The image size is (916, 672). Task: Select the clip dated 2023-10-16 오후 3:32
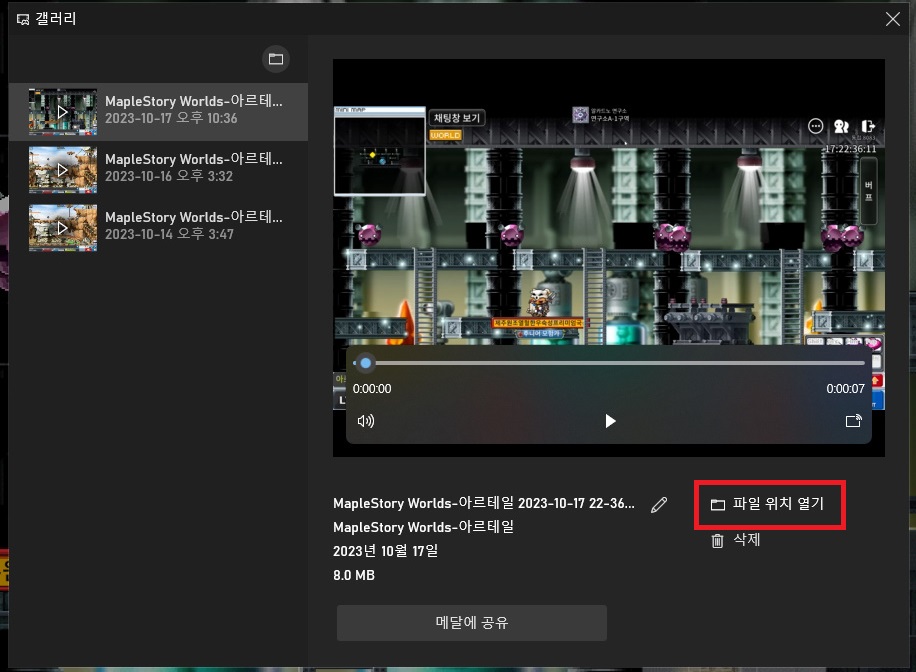coord(158,169)
